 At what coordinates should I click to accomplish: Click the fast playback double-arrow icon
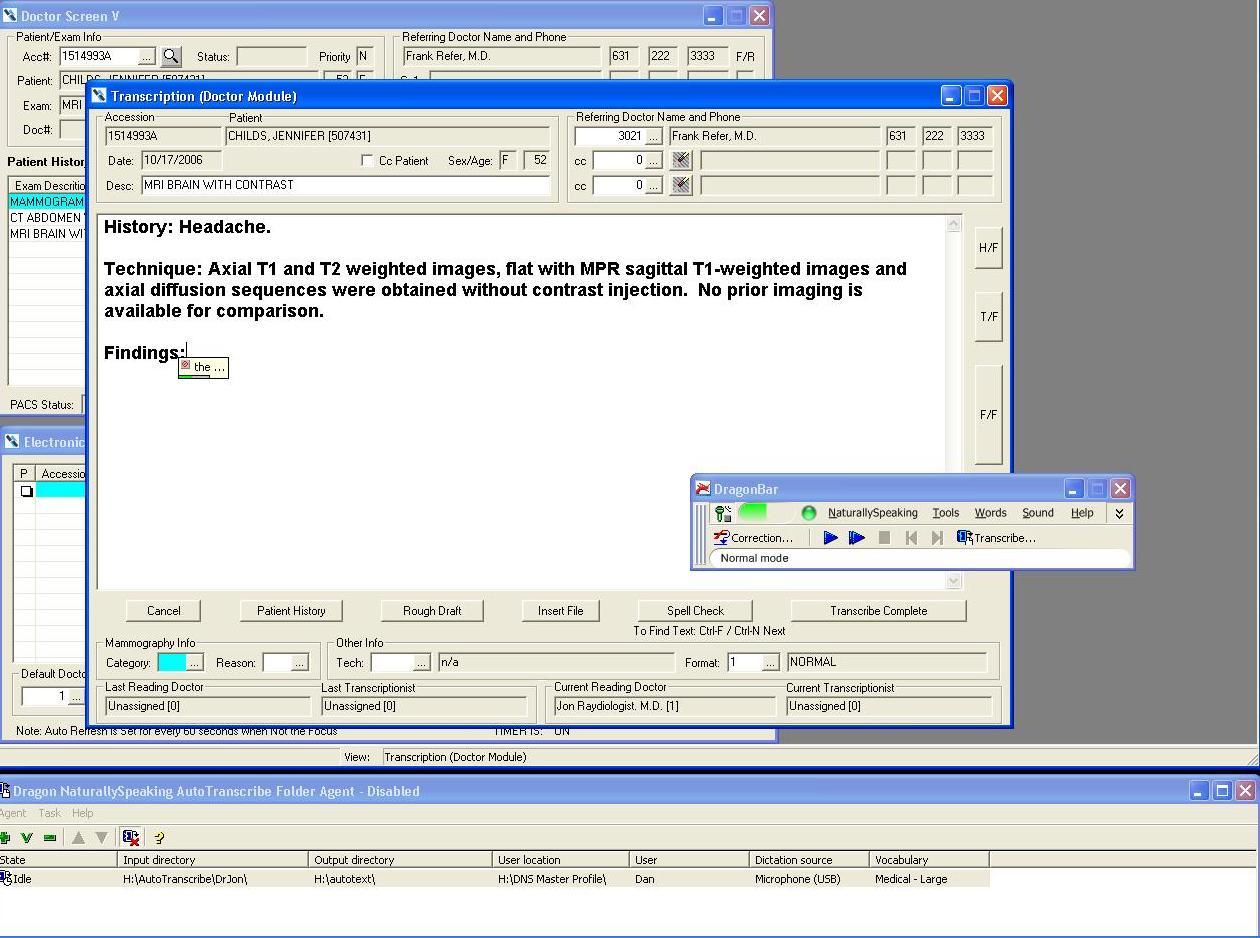click(x=857, y=538)
